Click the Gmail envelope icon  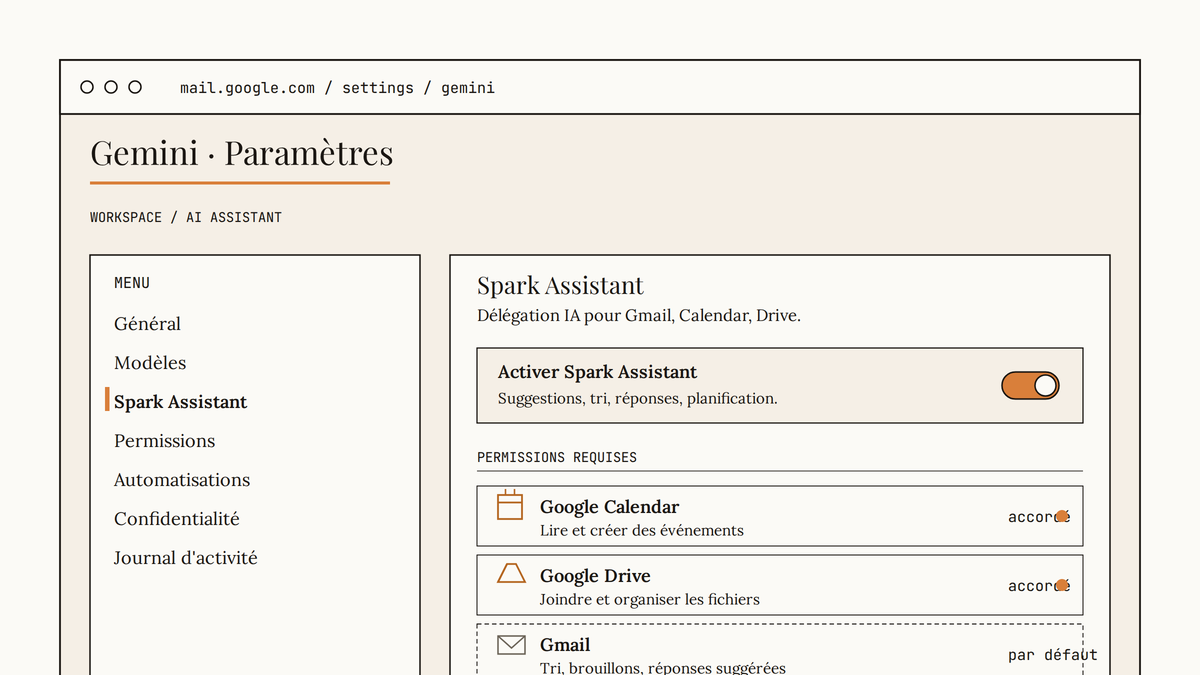tap(511, 644)
